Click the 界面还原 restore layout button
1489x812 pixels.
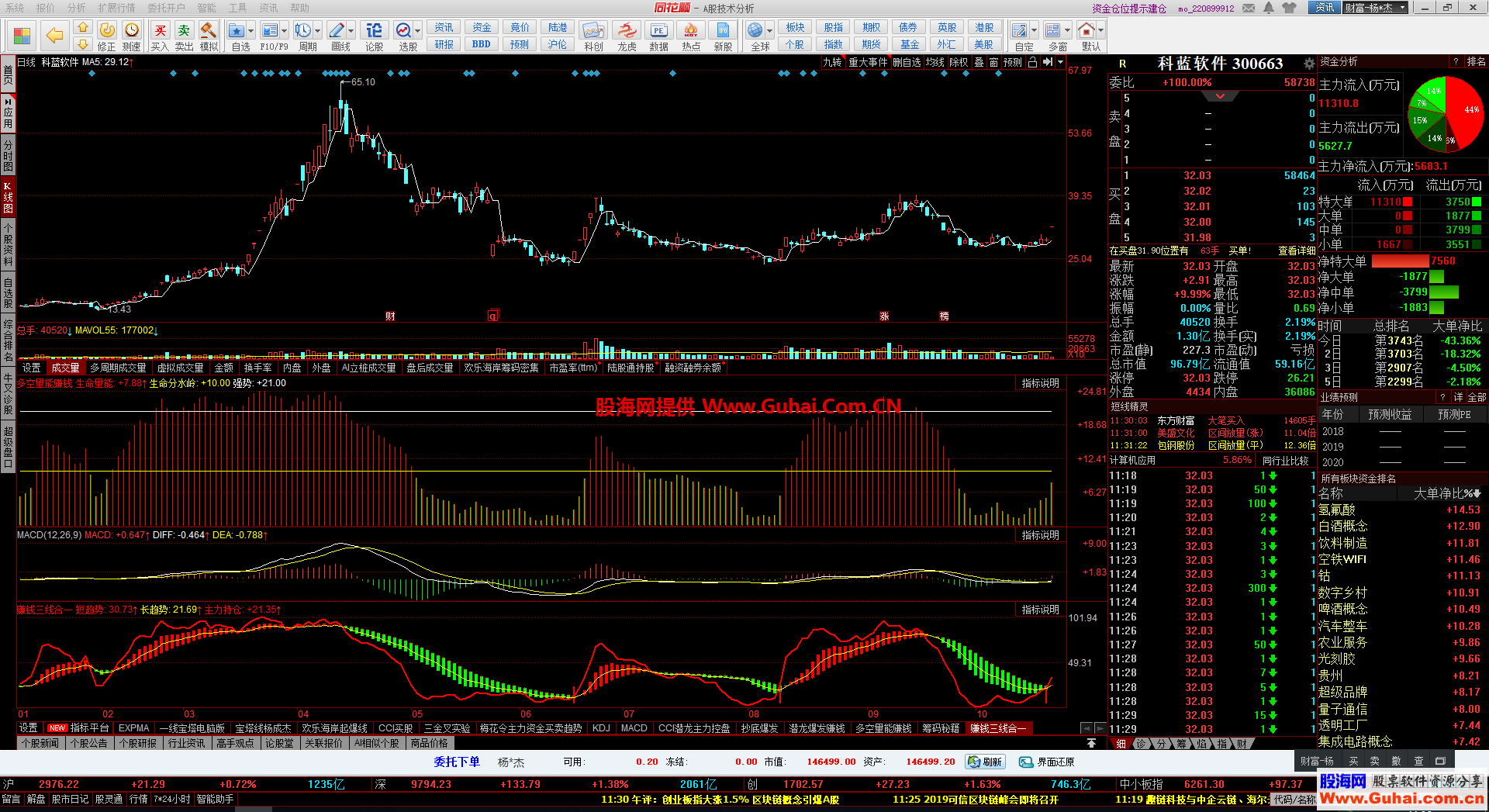[x=1047, y=762]
